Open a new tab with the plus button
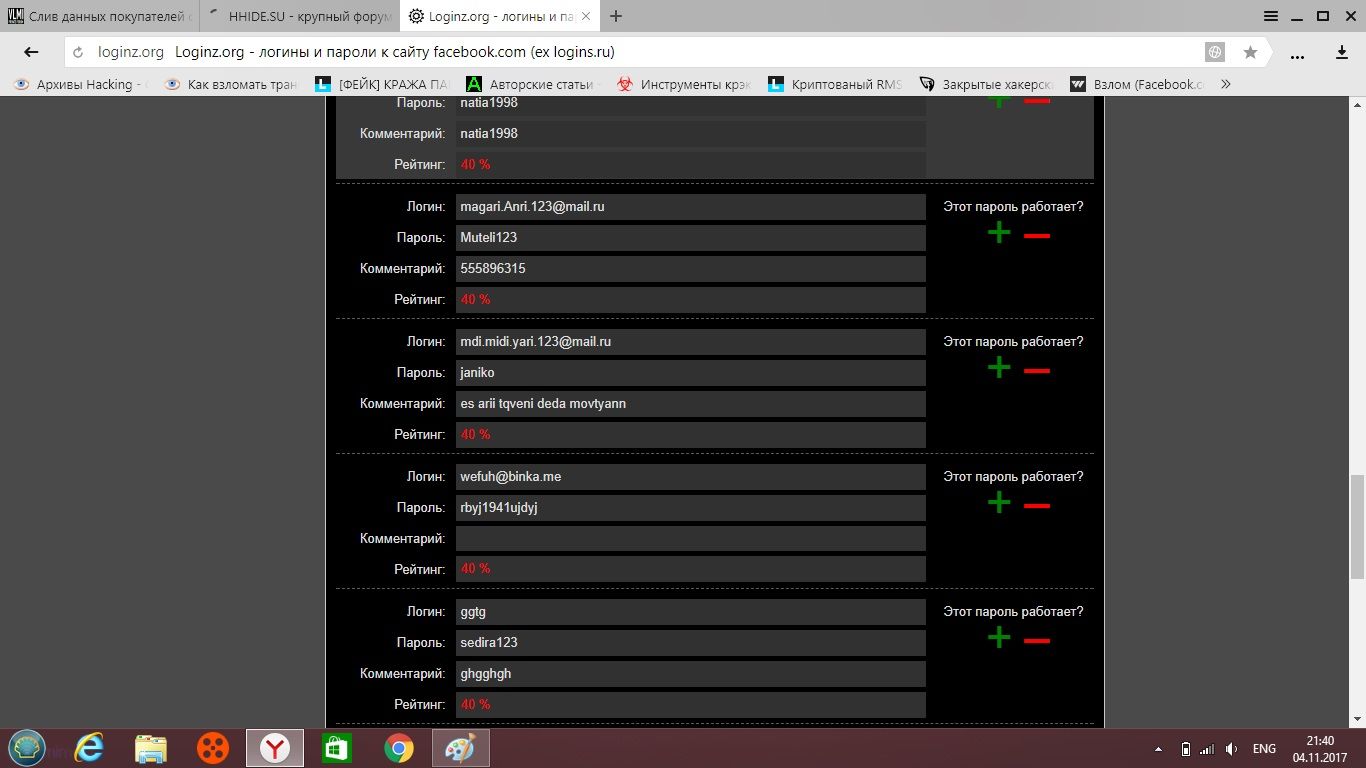This screenshot has width=1366, height=768. (x=616, y=16)
